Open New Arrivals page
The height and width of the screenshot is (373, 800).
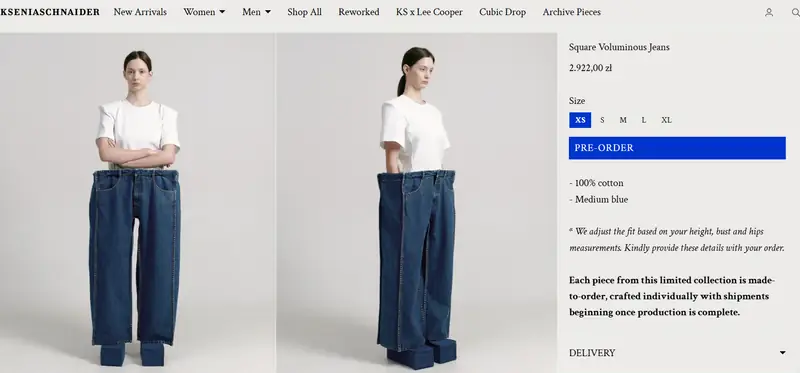[140, 12]
